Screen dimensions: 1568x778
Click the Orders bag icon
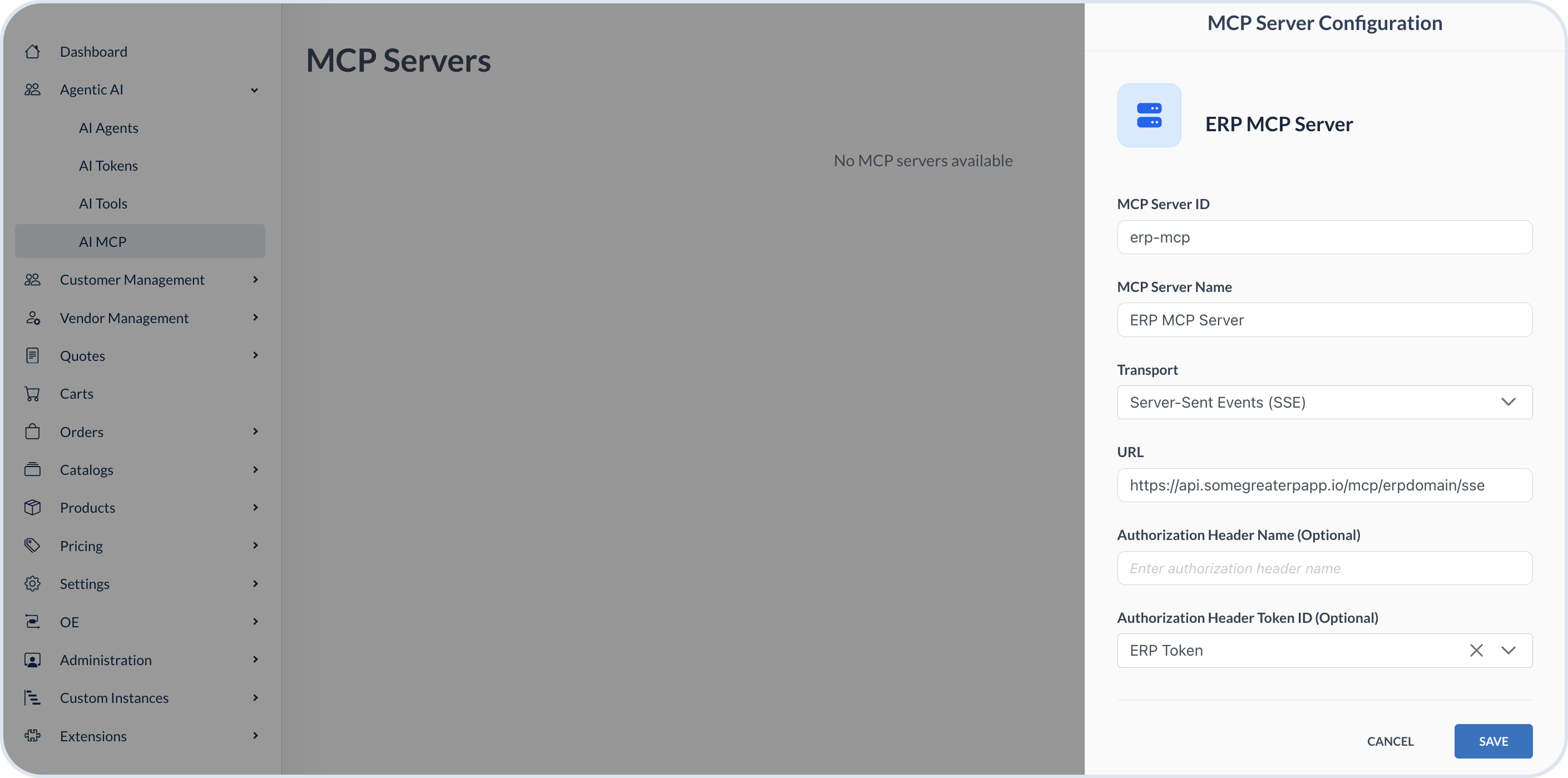(x=33, y=432)
